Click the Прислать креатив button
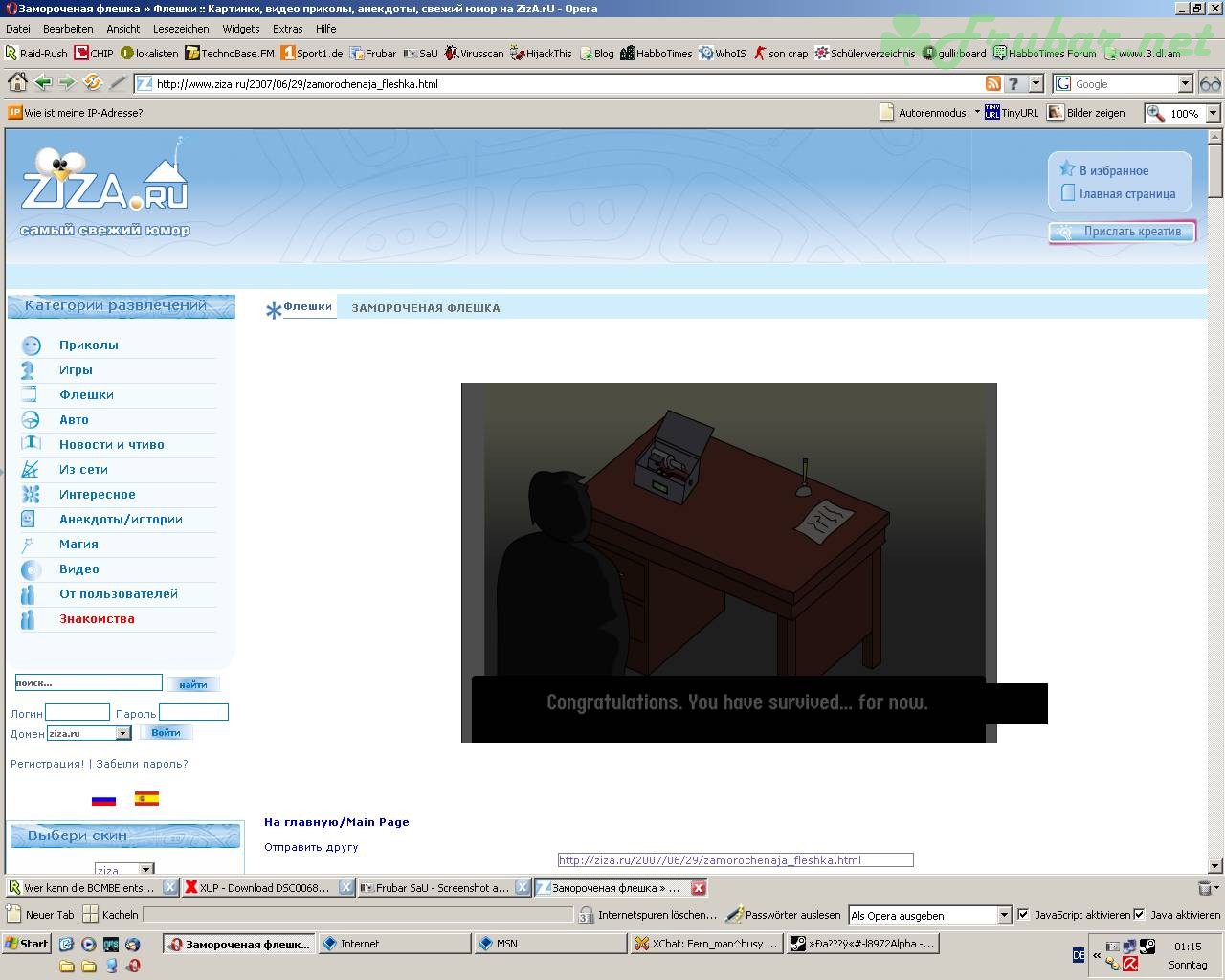Image resolution: width=1225 pixels, height=980 pixels. [x=1123, y=232]
